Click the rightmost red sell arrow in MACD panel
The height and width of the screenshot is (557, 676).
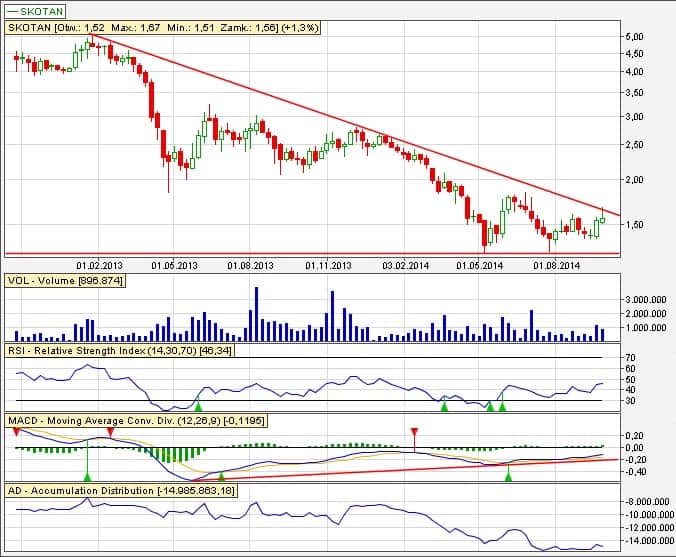tap(414, 433)
